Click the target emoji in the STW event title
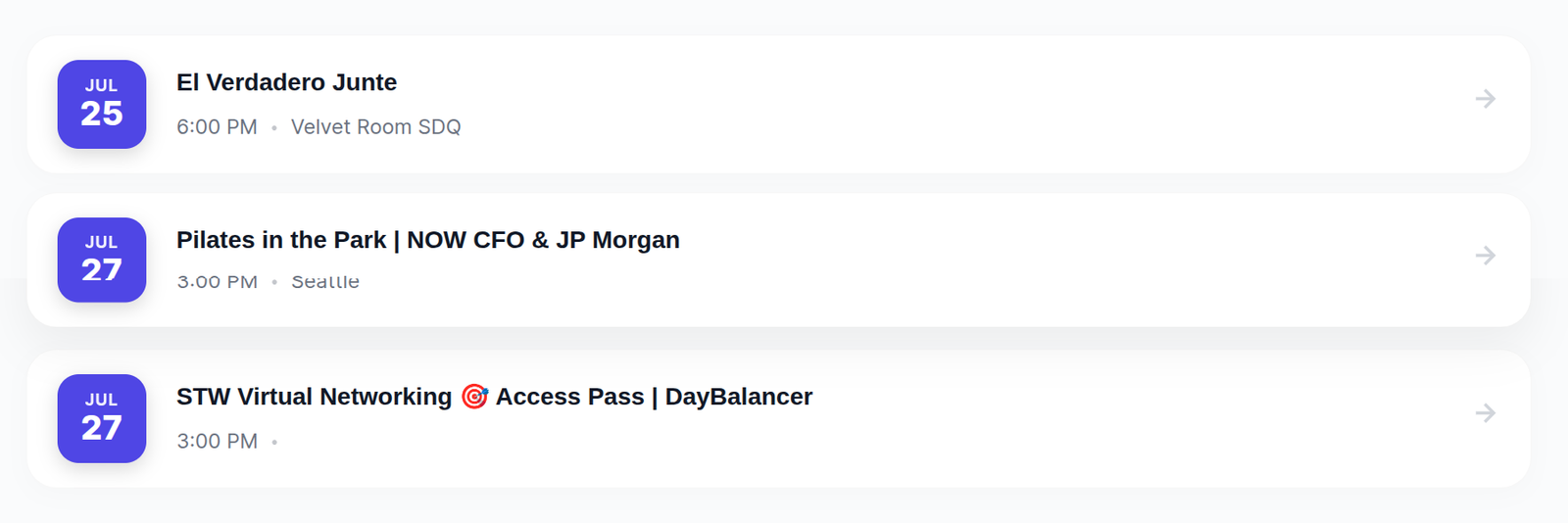1568x523 pixels. [x=474, y=397]
